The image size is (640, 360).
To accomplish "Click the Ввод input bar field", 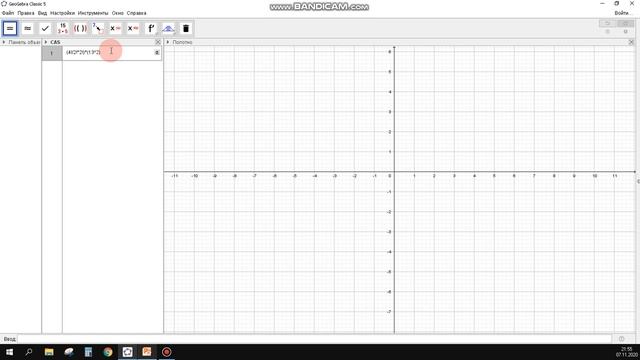I will coord(314,339).
